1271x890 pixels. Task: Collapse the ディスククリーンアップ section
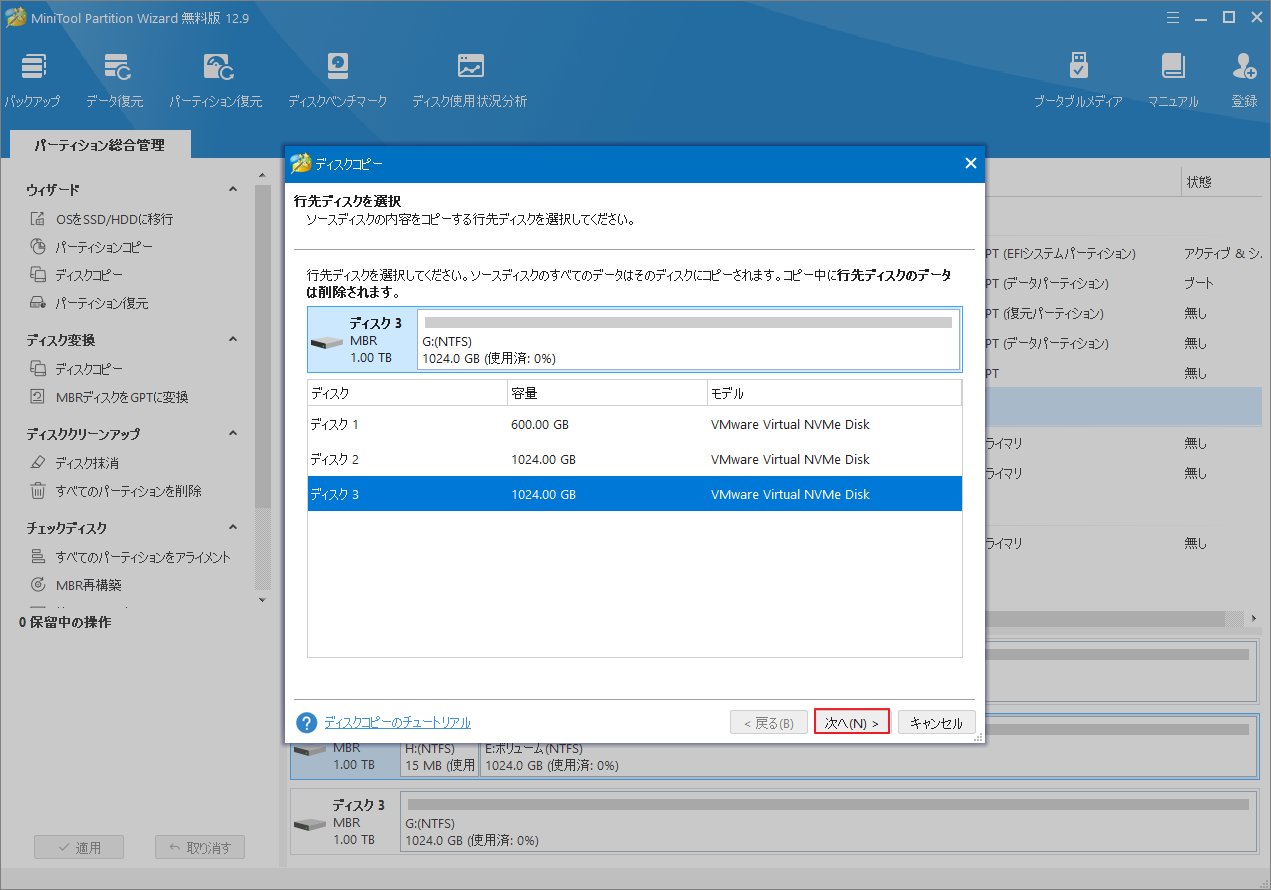coord(233,434)
